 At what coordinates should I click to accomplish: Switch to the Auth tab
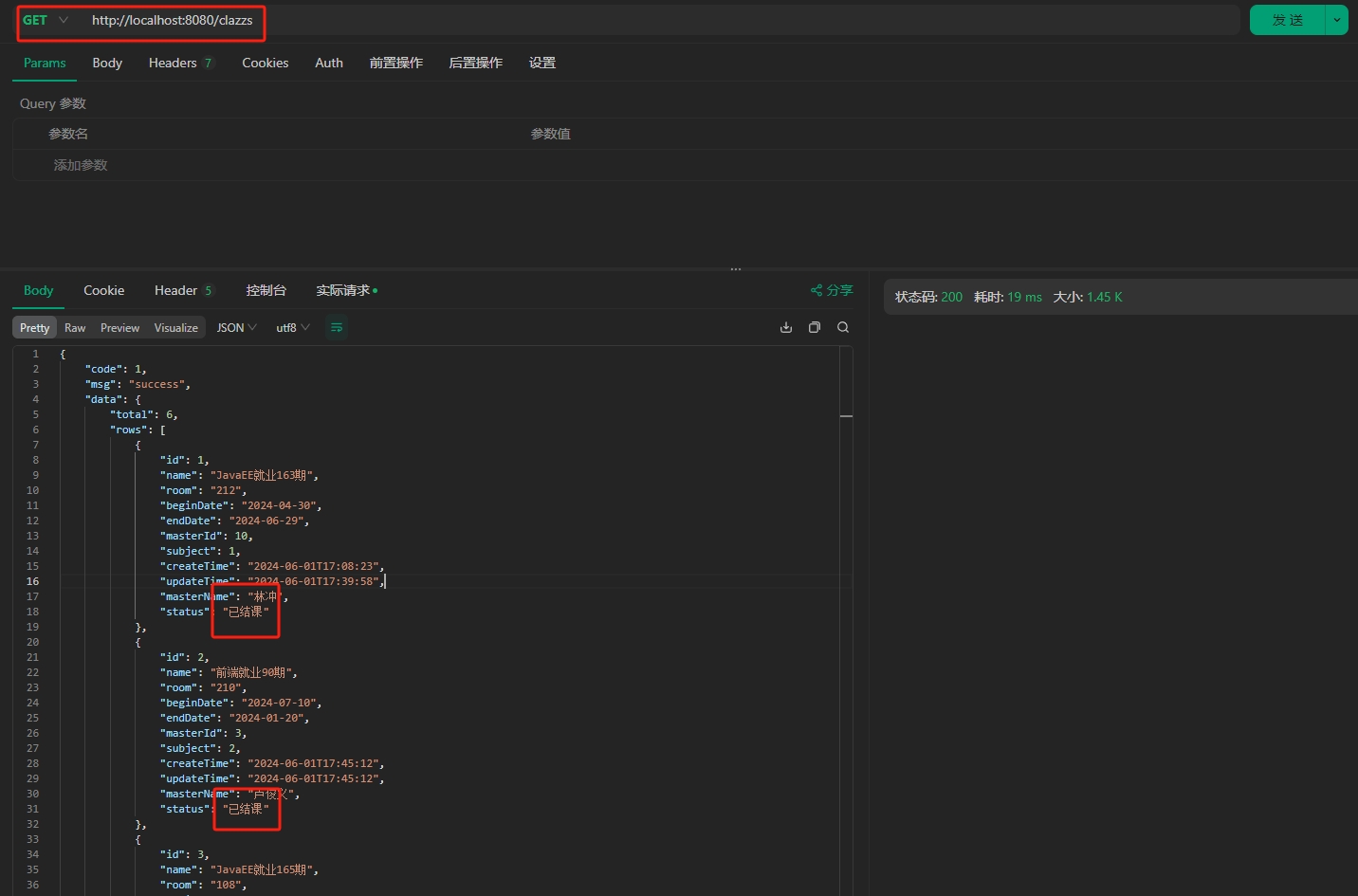329,63
